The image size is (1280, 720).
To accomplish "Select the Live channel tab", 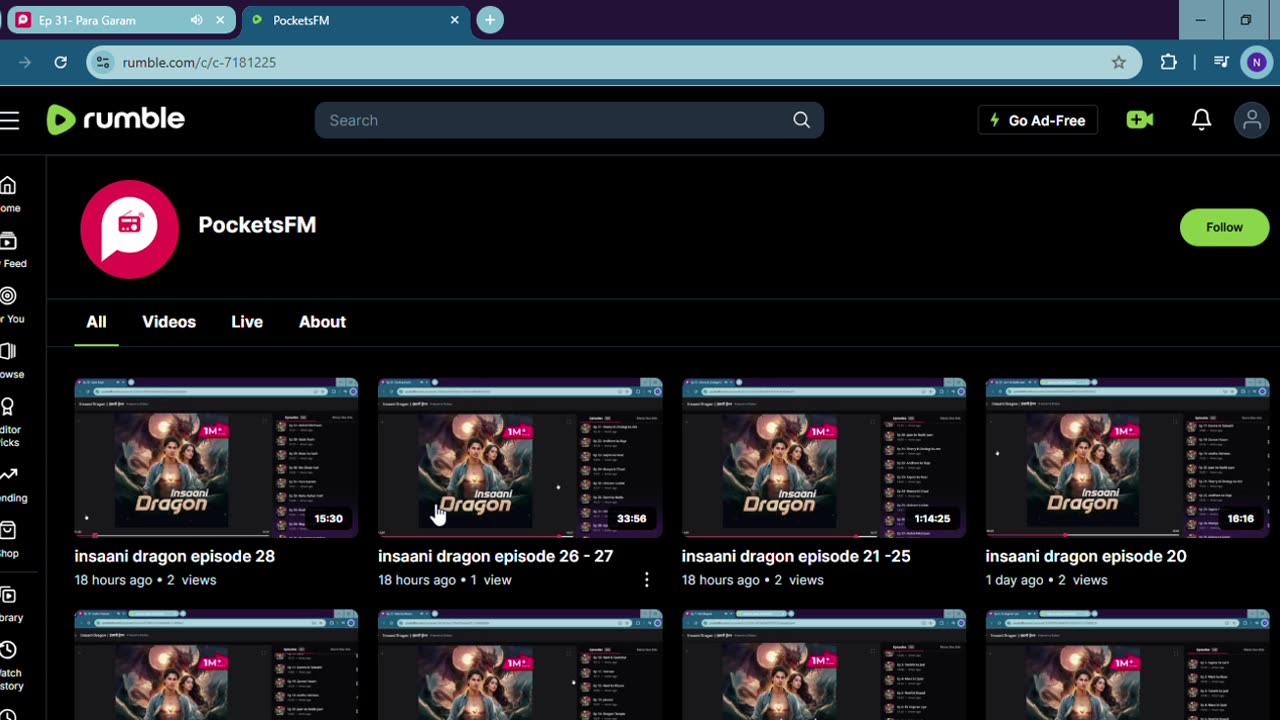I will pos(247,322).
